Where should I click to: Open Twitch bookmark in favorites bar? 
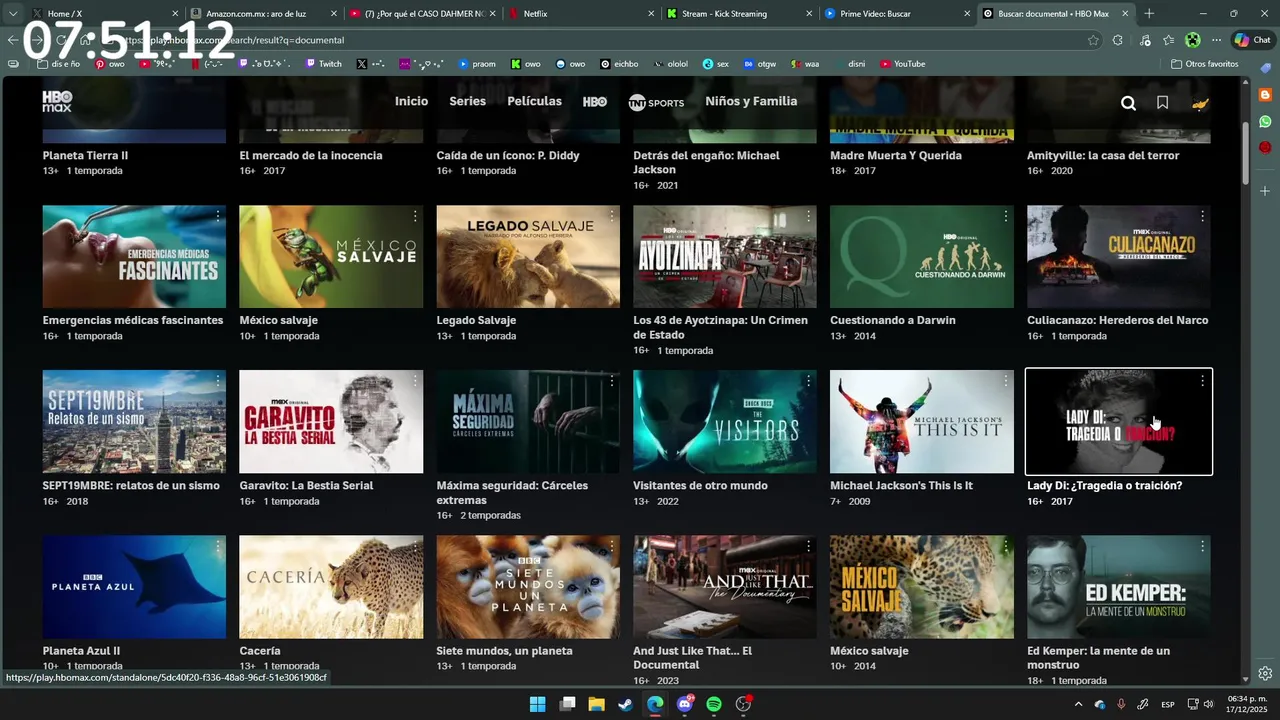[x=323, y=64]
